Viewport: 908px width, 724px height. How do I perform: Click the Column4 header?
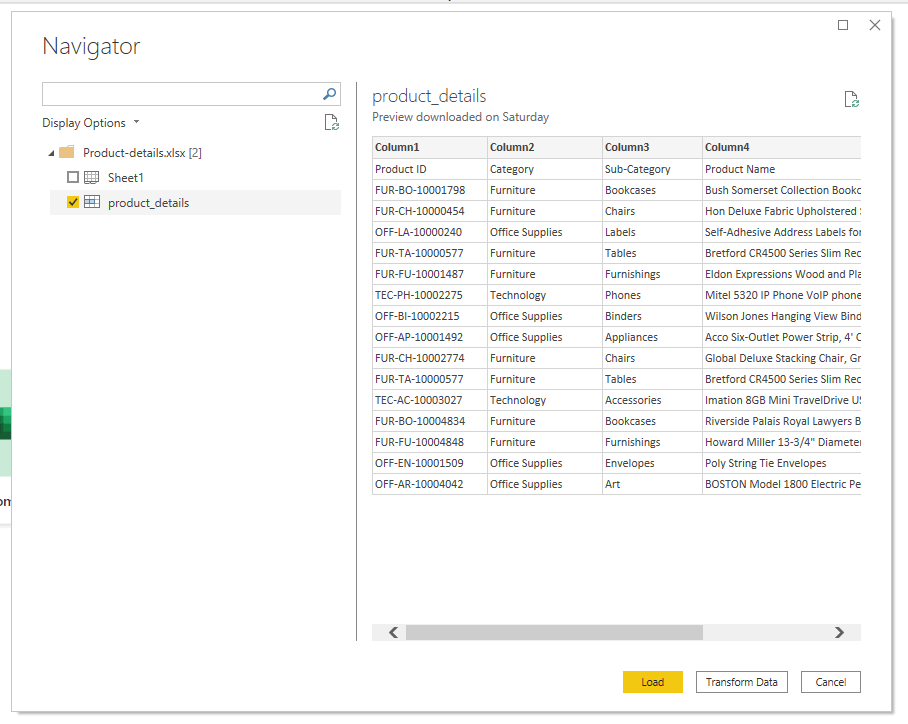tap(782, 147)
